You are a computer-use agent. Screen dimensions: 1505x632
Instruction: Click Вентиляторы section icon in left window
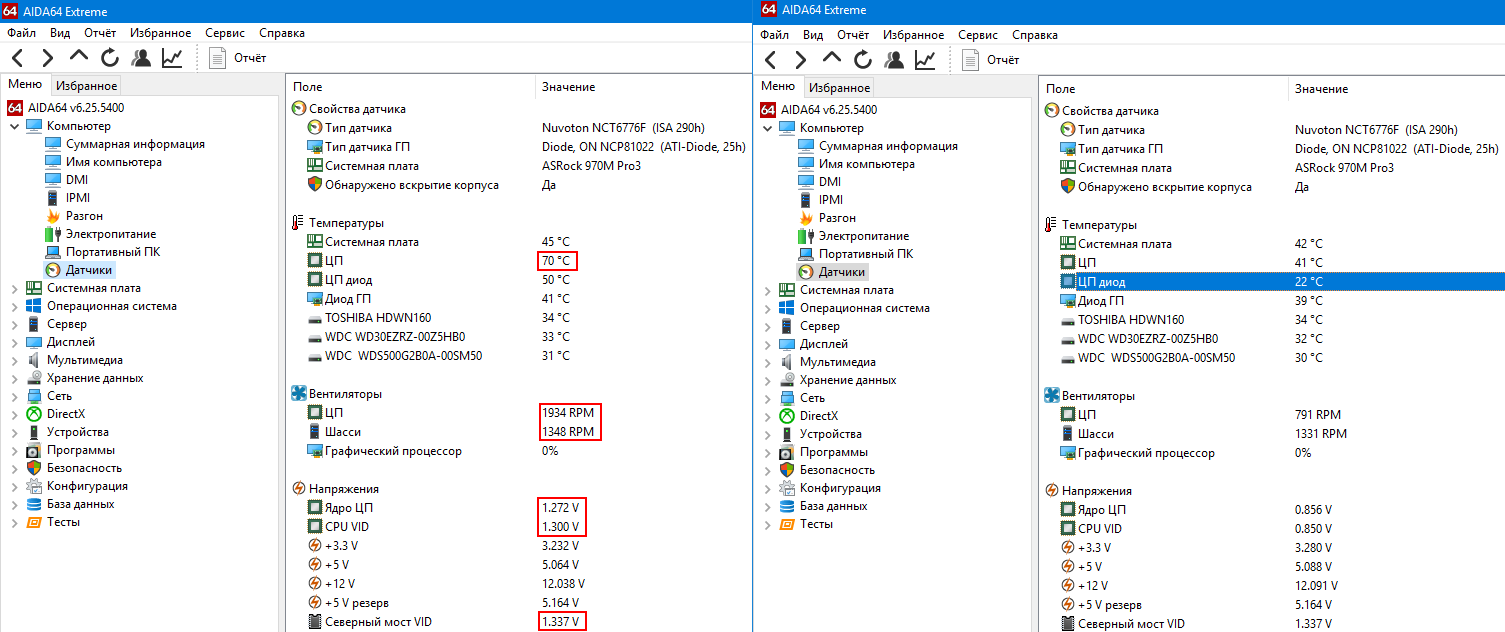[x=298, y=394]
